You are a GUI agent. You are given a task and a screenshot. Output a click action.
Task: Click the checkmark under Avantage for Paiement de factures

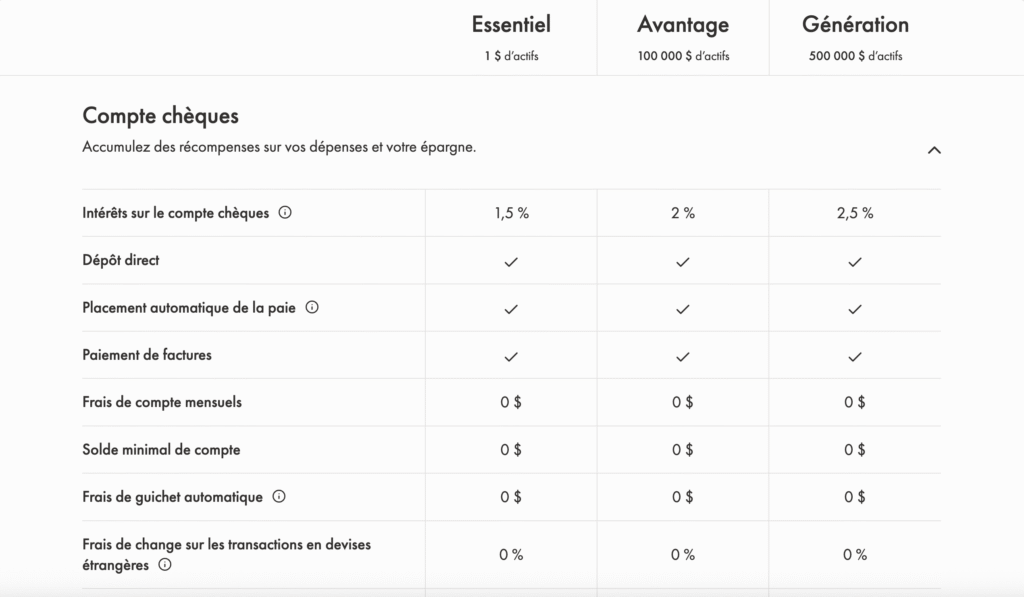click(x=682, y=355)
